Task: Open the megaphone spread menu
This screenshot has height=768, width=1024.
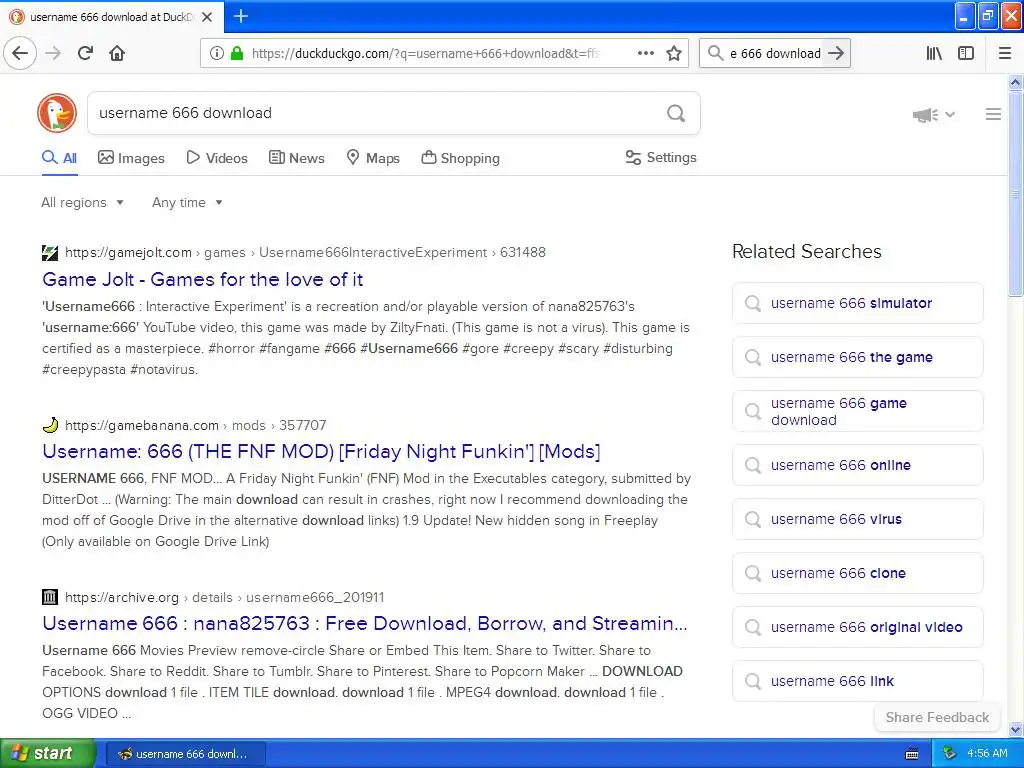Action: click(934, 115)
